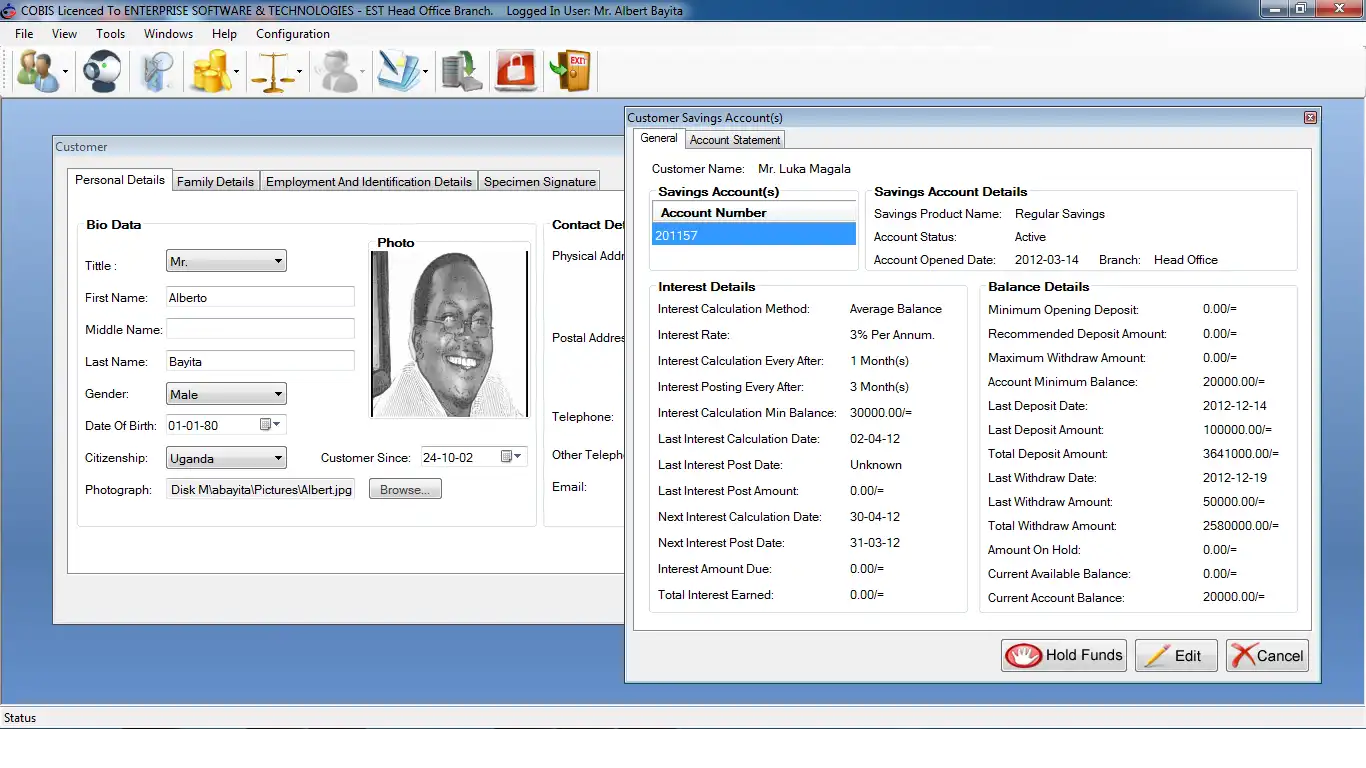Click the 100000.00/= last deposit amount
1366x768 pixels.
(1238, 429)
